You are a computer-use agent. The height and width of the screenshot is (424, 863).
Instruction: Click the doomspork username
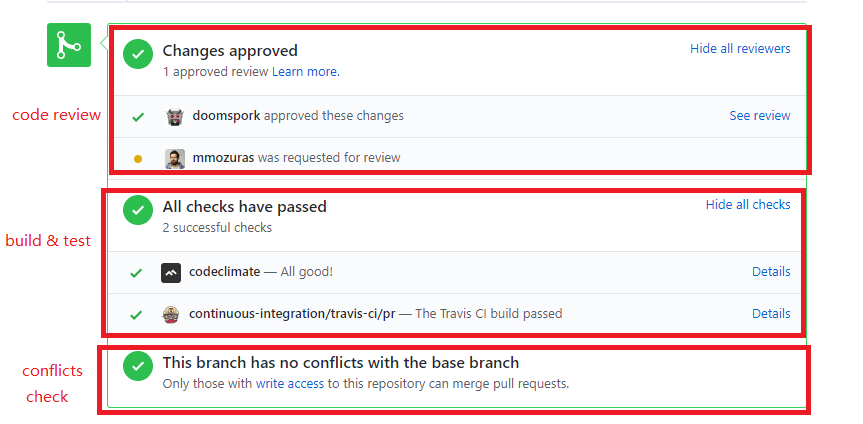coord(226,116)
